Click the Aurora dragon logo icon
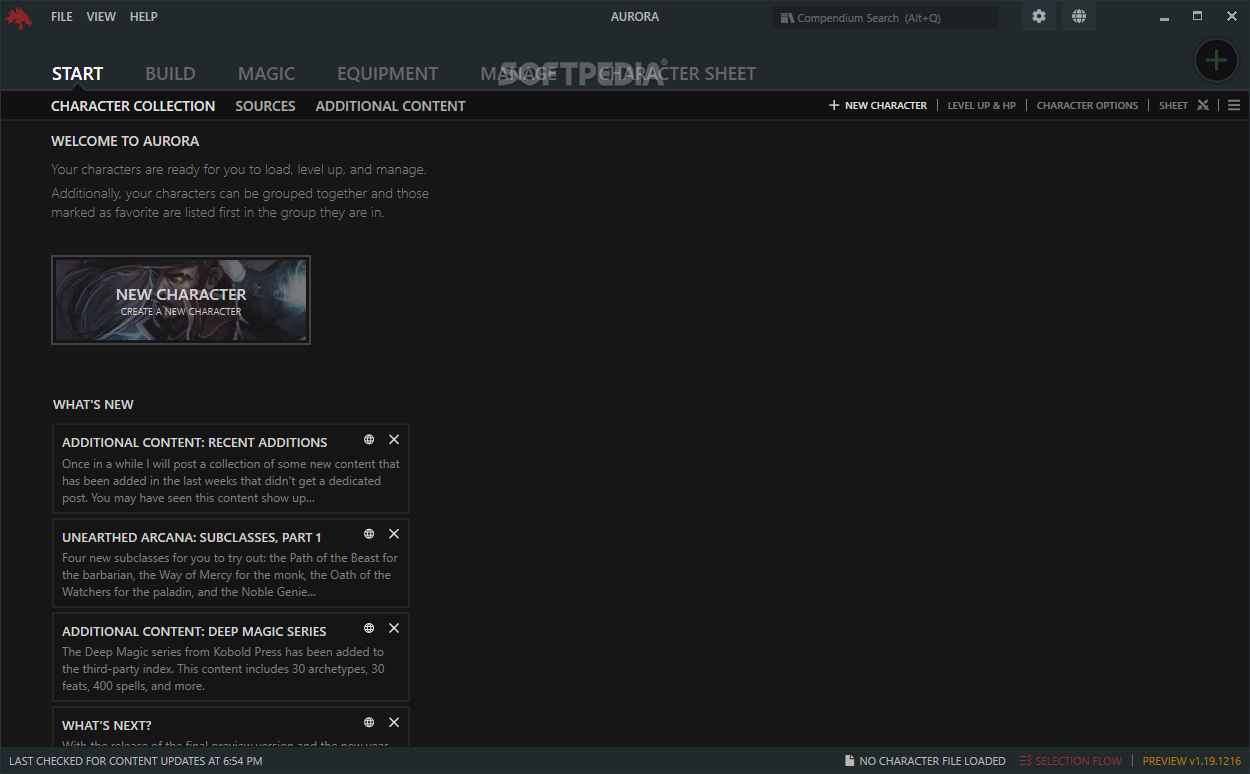The image size is (1250, 774). 19,18
